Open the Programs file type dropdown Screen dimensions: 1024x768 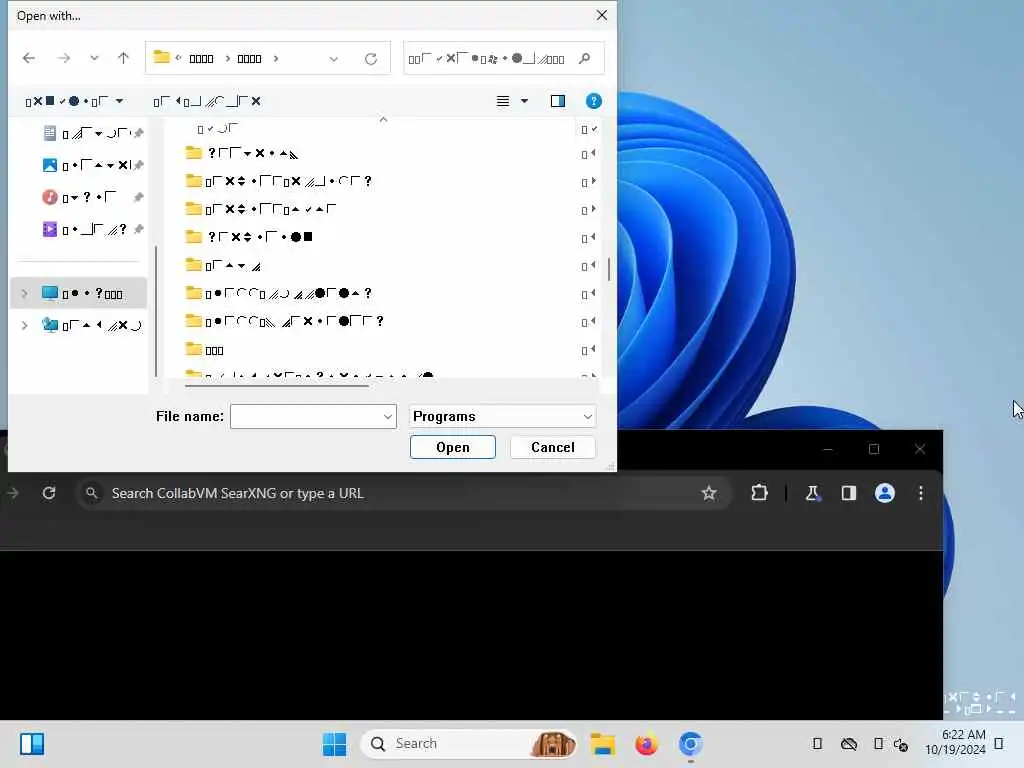point(503,417)
